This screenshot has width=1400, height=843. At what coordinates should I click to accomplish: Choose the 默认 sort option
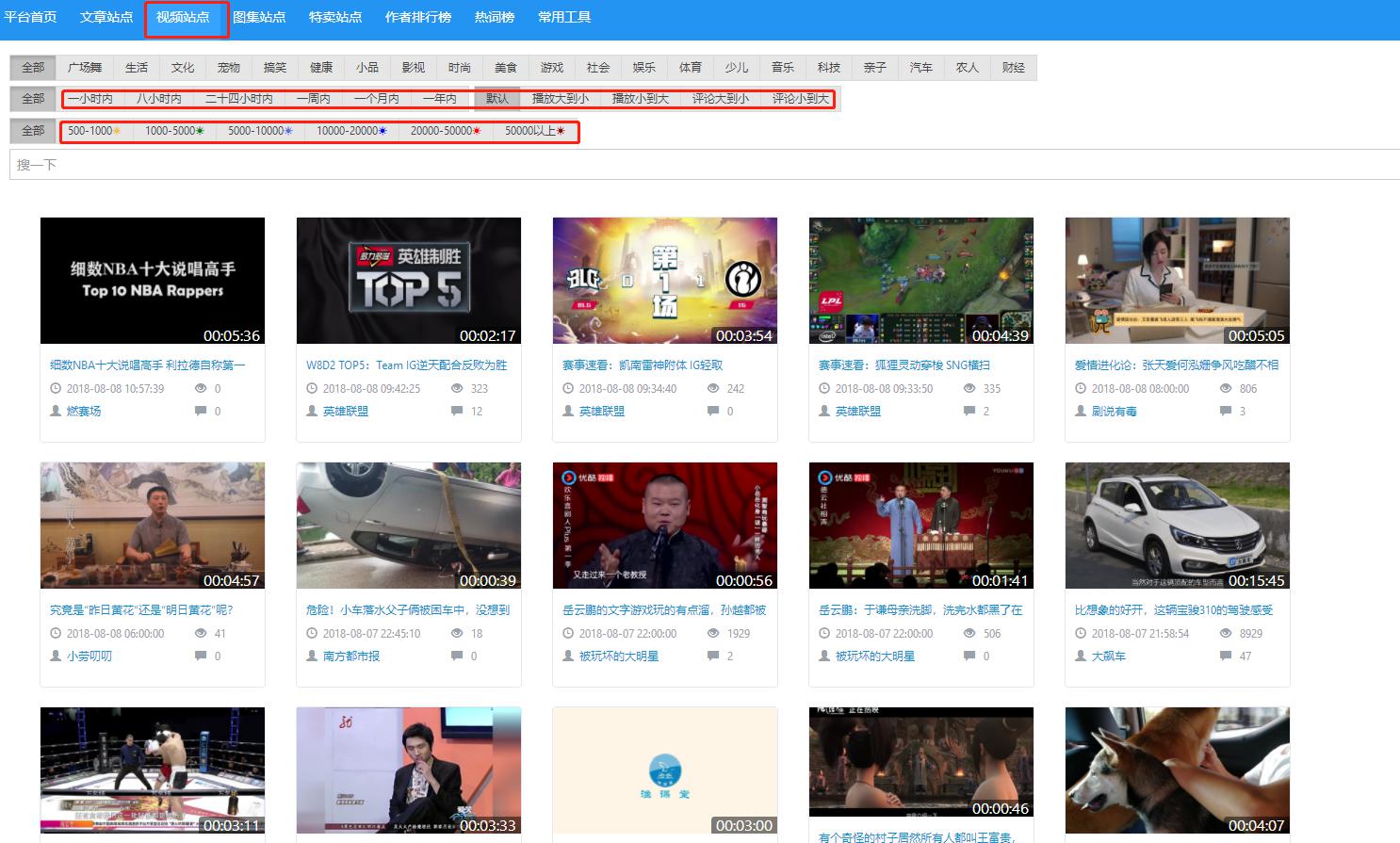point(497,99)
